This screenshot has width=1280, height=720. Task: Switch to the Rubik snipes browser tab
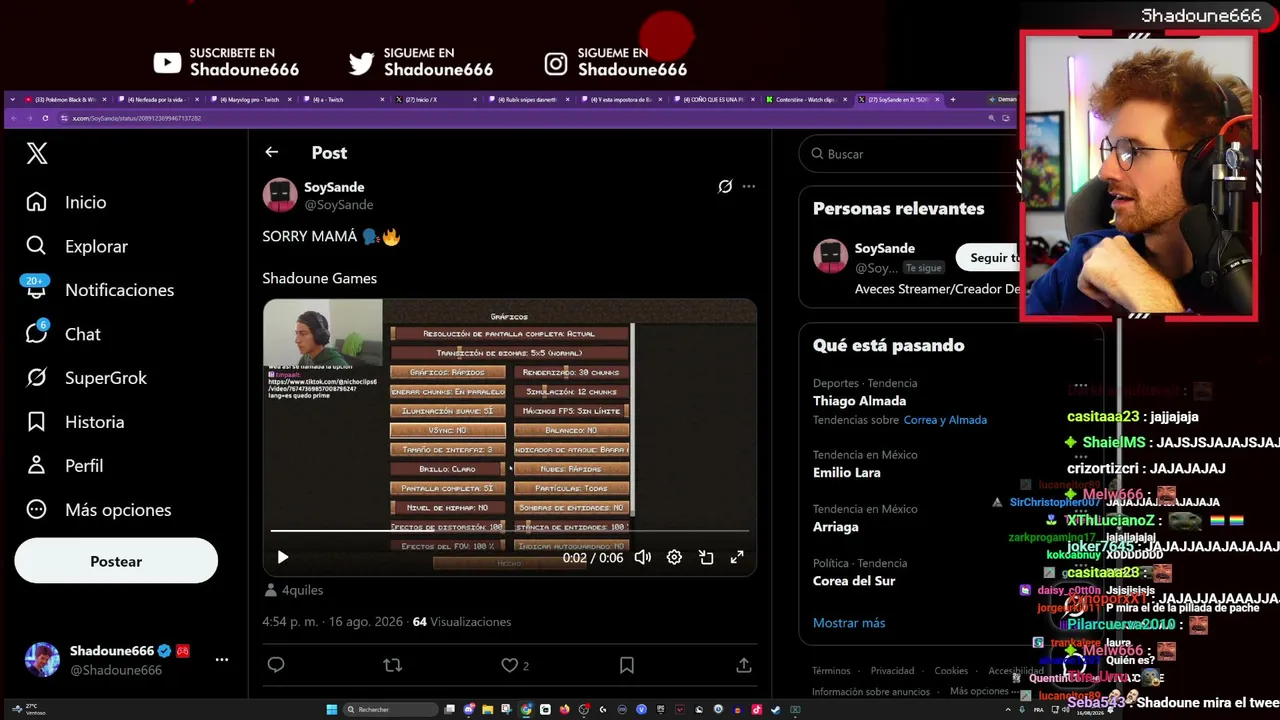pos(530,100)
